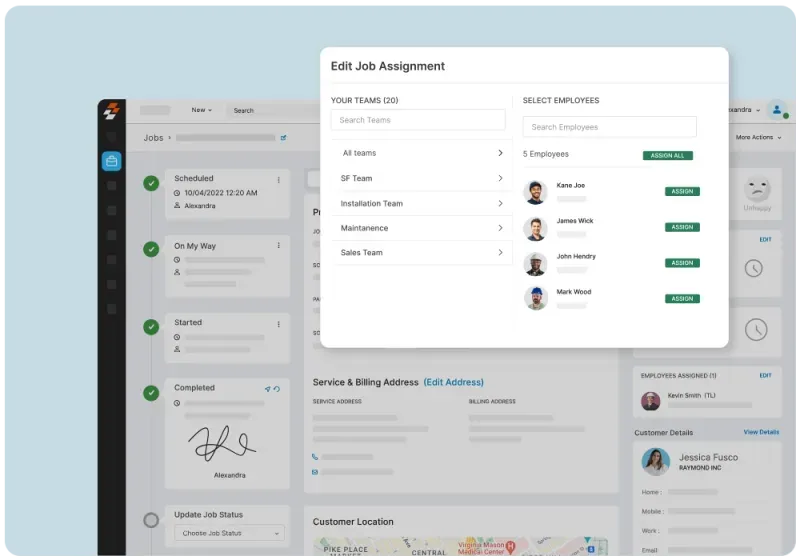Assign Kane Joe to the job
Image resolution: width=800 pixels, height=560 pixels.
pyautogui.click(x=682, y=191)
